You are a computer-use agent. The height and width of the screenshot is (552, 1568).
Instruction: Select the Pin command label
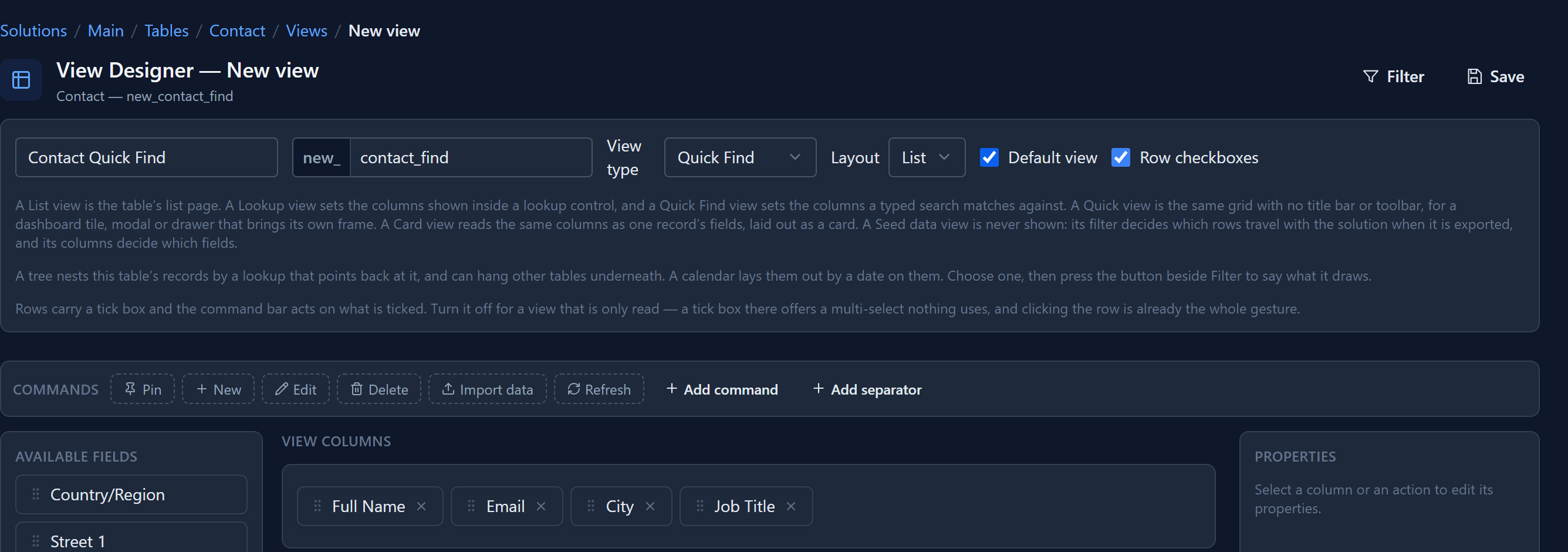point(151,389)
